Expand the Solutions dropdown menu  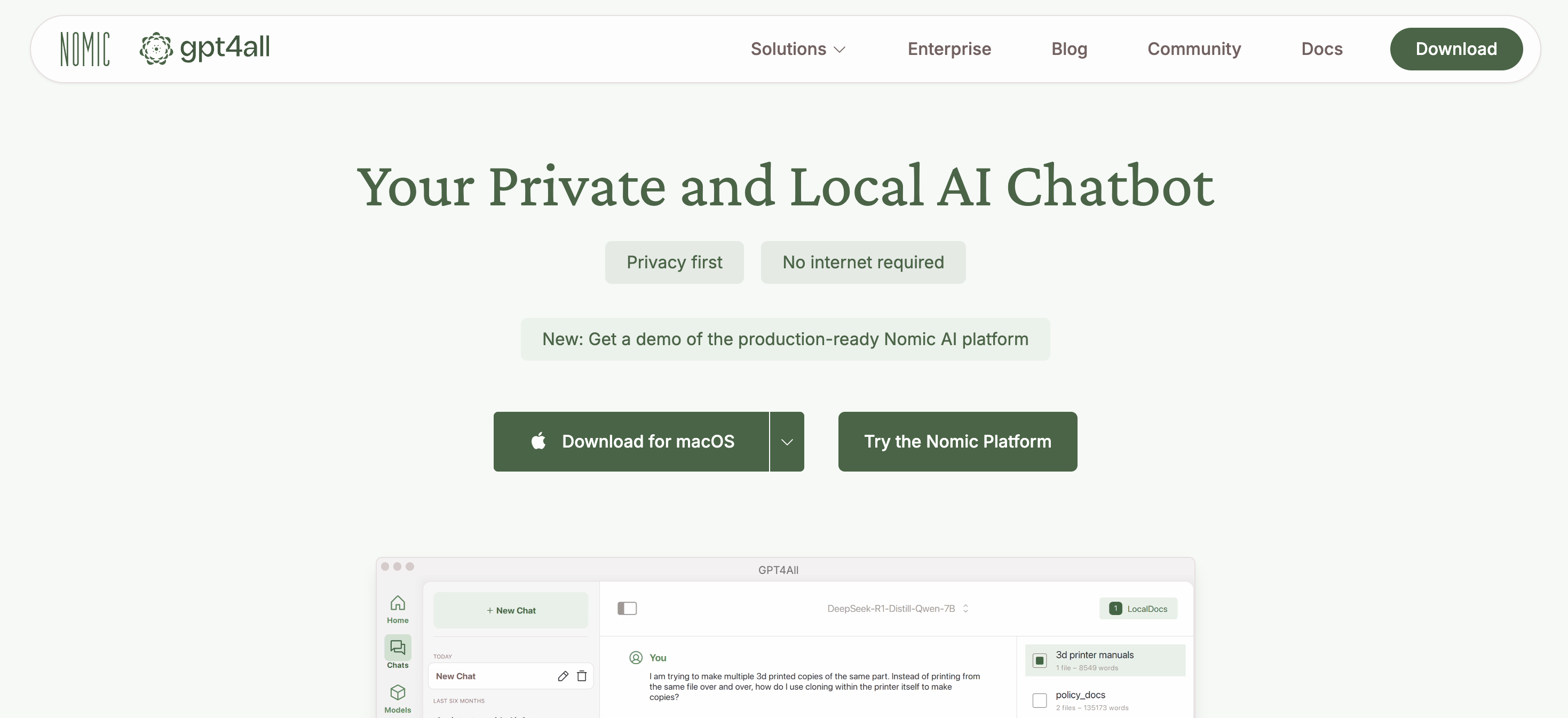pyautogui.click(x=797, y=49)
